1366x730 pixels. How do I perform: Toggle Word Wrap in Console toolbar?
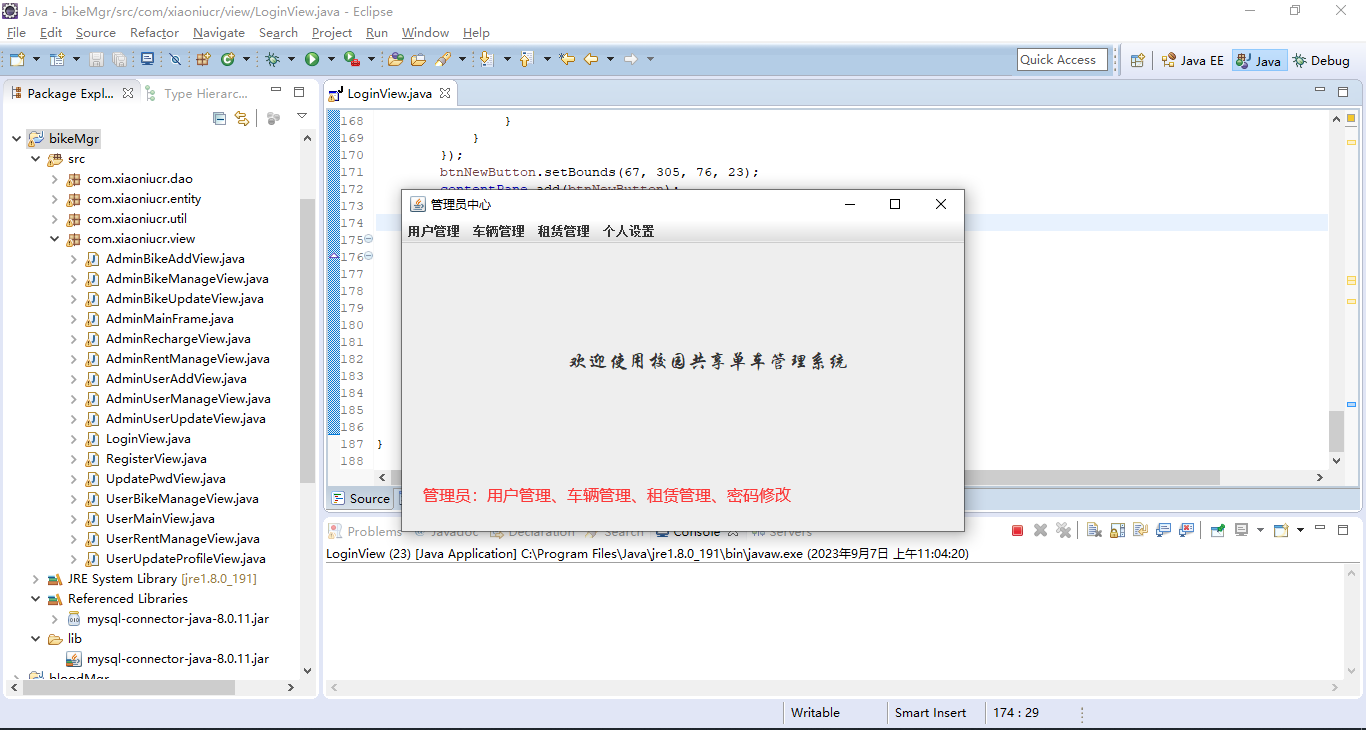[x=1141, y=530]
